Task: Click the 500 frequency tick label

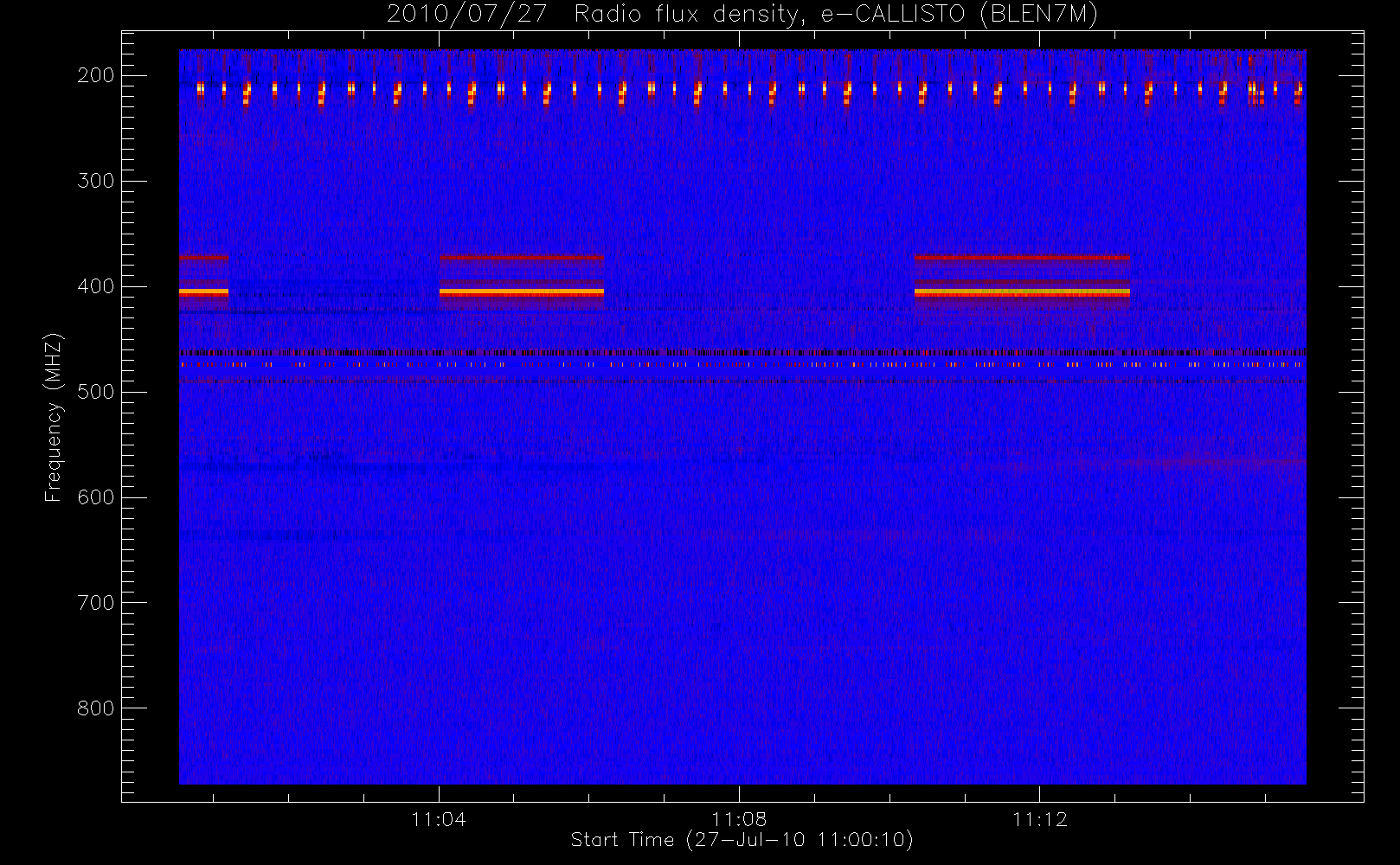Action: click(96, 392)
